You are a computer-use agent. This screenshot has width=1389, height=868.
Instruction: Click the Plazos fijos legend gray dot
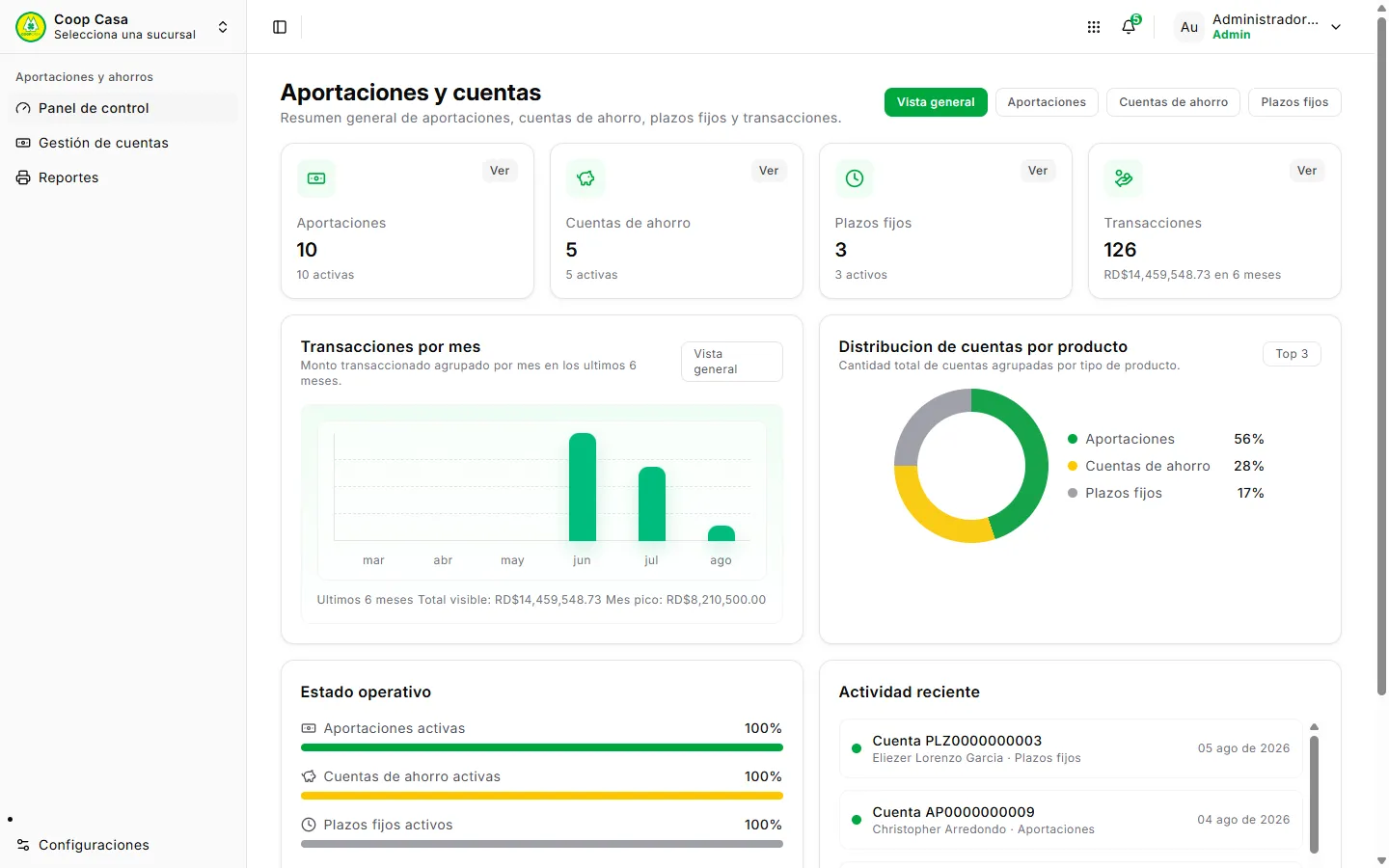[1073, 493]
